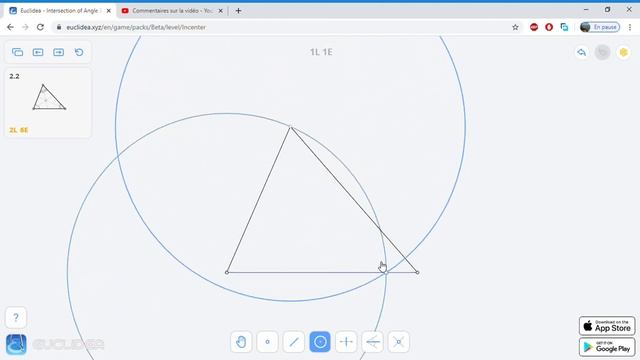
Task: Go to the next level
Action: point(58,52)
